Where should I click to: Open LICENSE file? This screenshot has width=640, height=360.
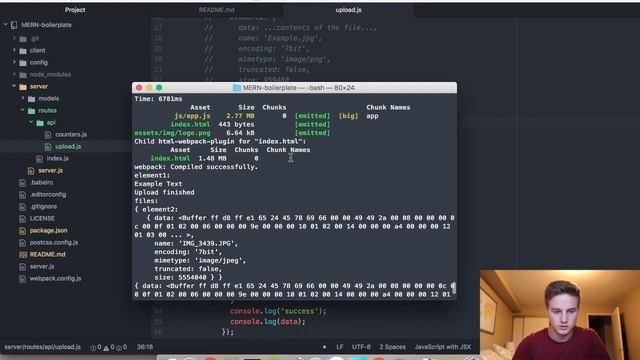point(42,218)
